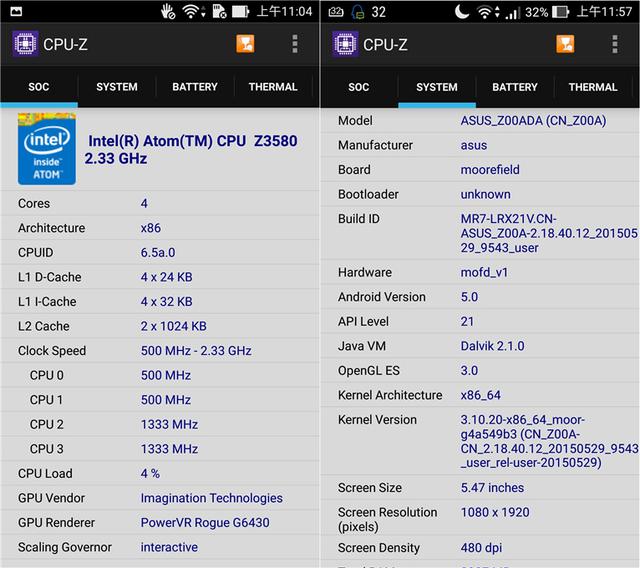Tap Screen Density value 480 dpi
Image resolution: width=640 pixels, height=568 pixels.
click(481, 548)
